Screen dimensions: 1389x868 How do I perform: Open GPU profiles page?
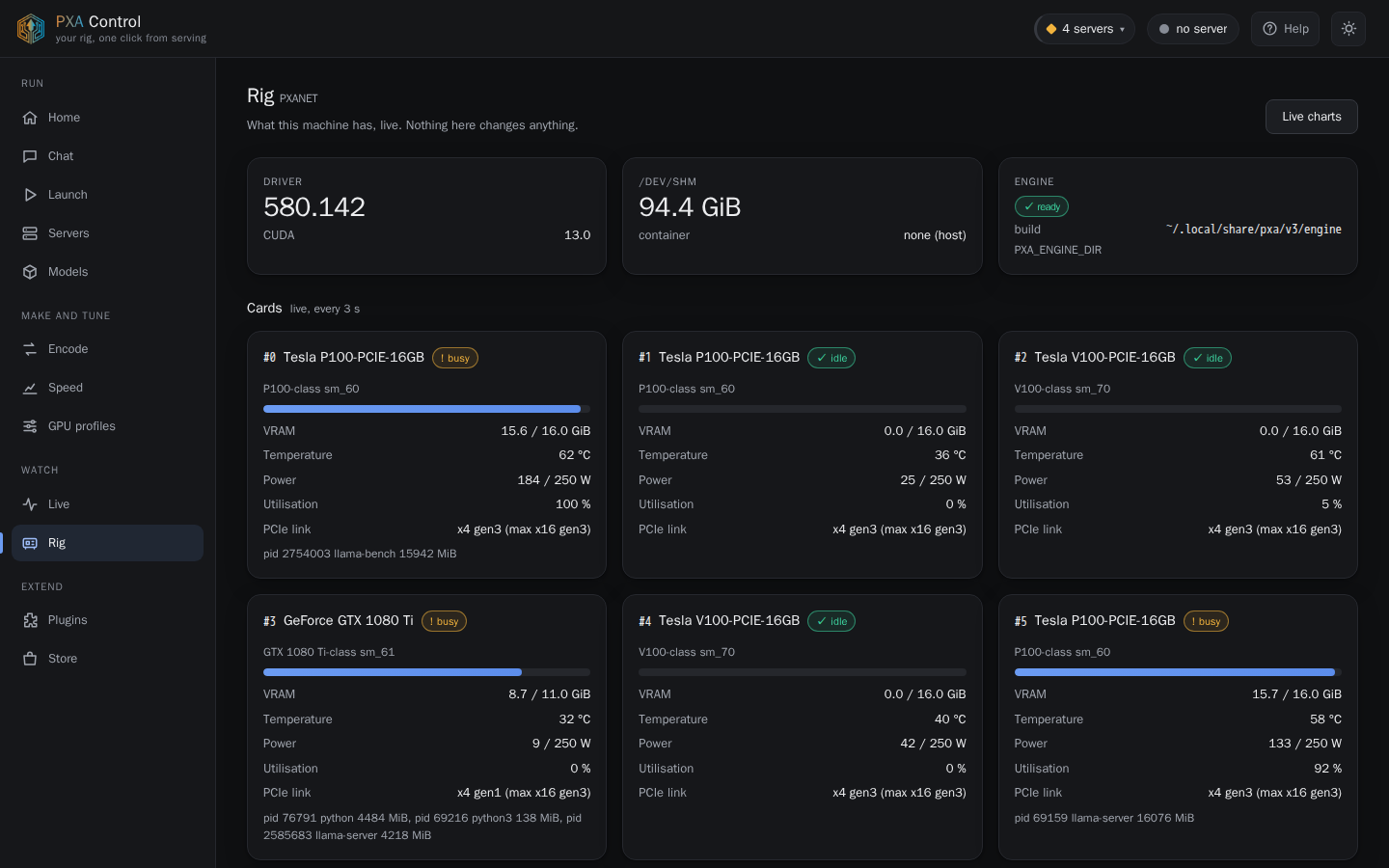[107, 426]
